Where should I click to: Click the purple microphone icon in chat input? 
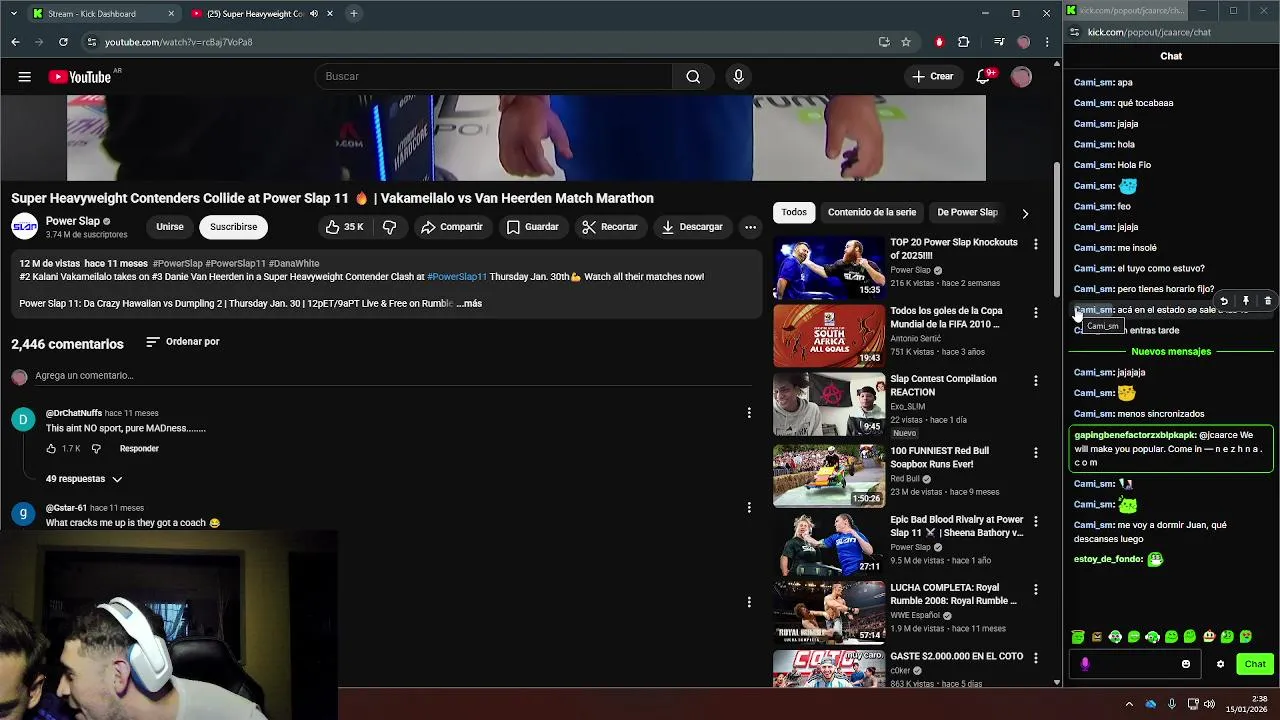coord(1085,664)
